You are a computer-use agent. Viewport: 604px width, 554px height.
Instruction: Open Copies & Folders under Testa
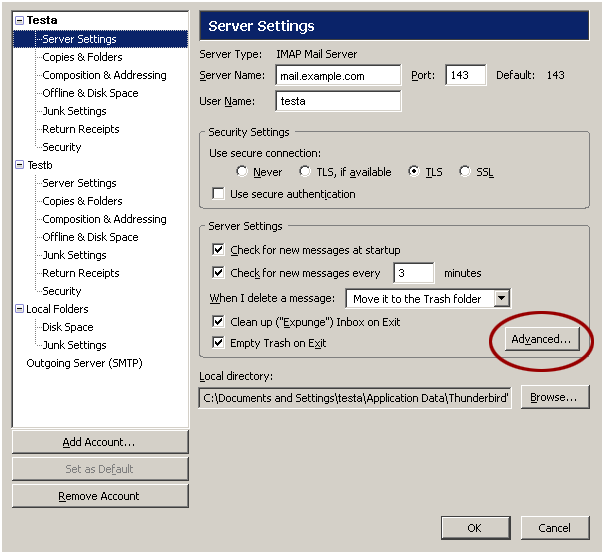click(82, 57)
